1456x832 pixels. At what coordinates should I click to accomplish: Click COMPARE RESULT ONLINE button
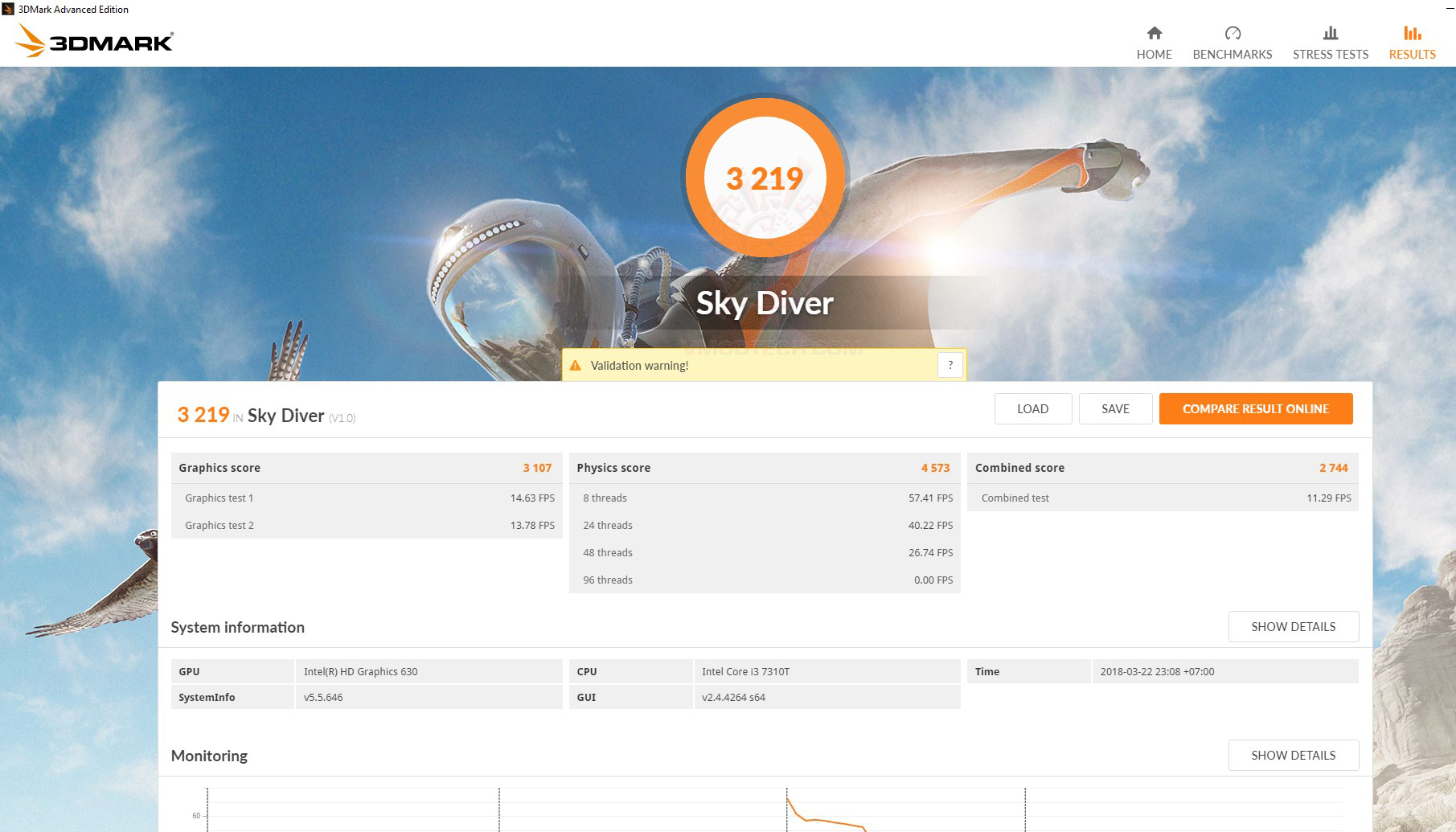click(x=1256, y=408)
